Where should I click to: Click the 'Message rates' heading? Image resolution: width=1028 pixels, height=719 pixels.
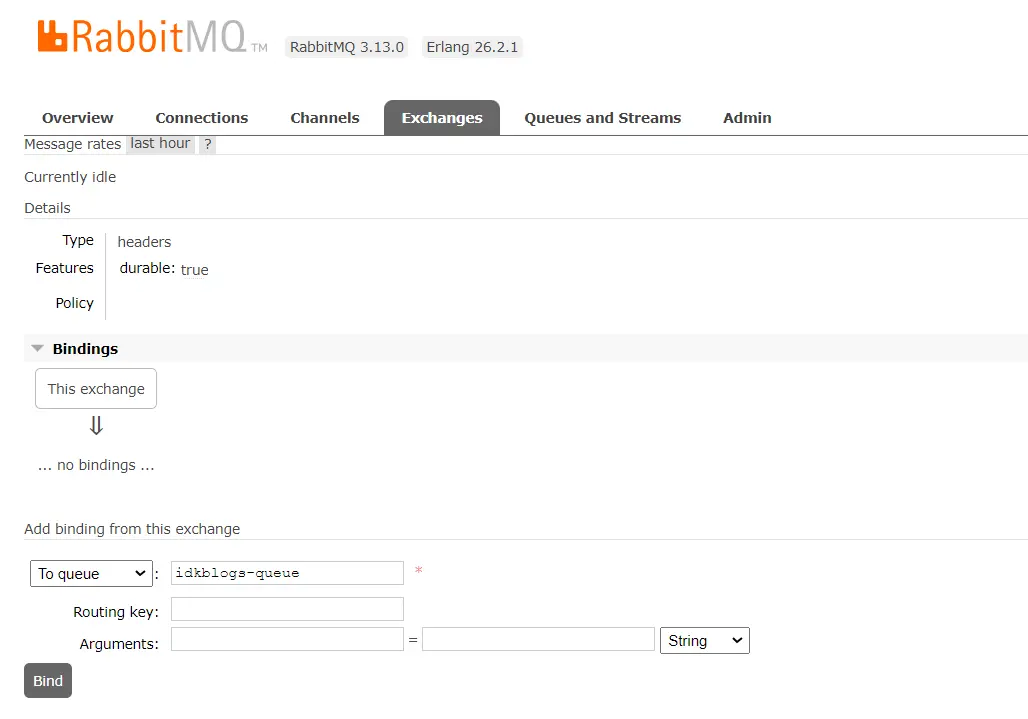73,144
